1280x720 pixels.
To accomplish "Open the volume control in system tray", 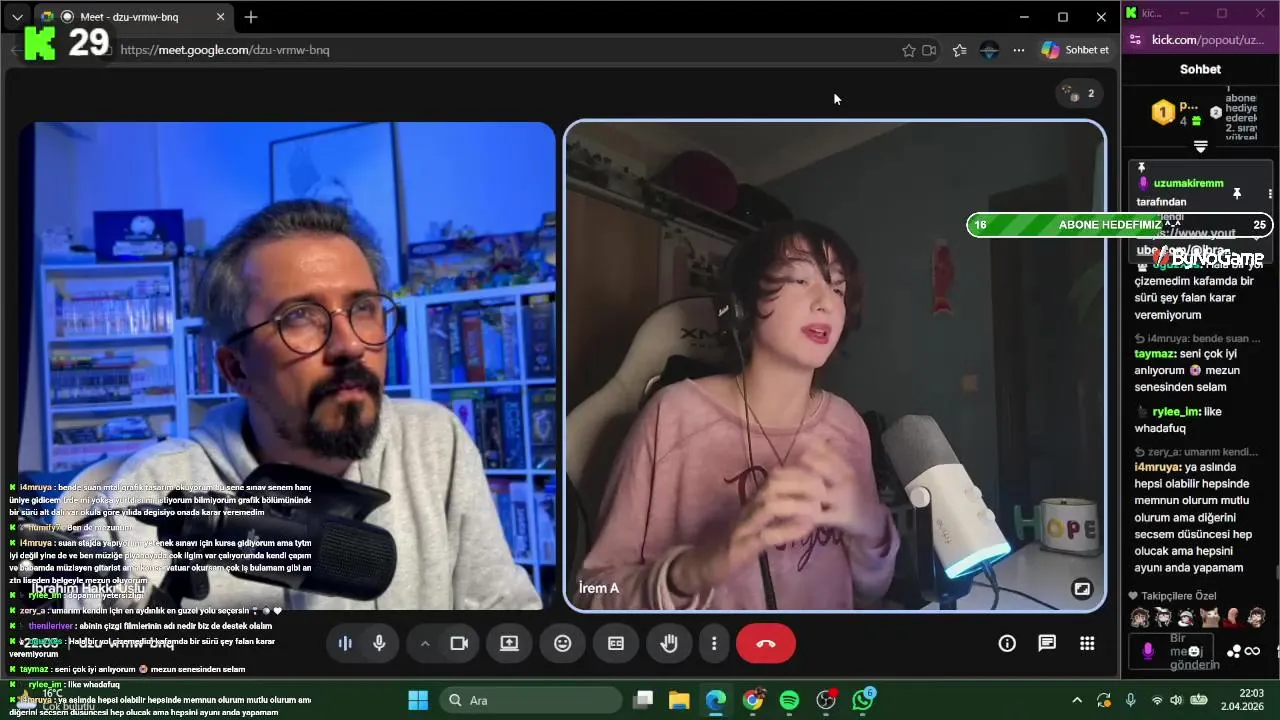I will tap(1175, 700).
